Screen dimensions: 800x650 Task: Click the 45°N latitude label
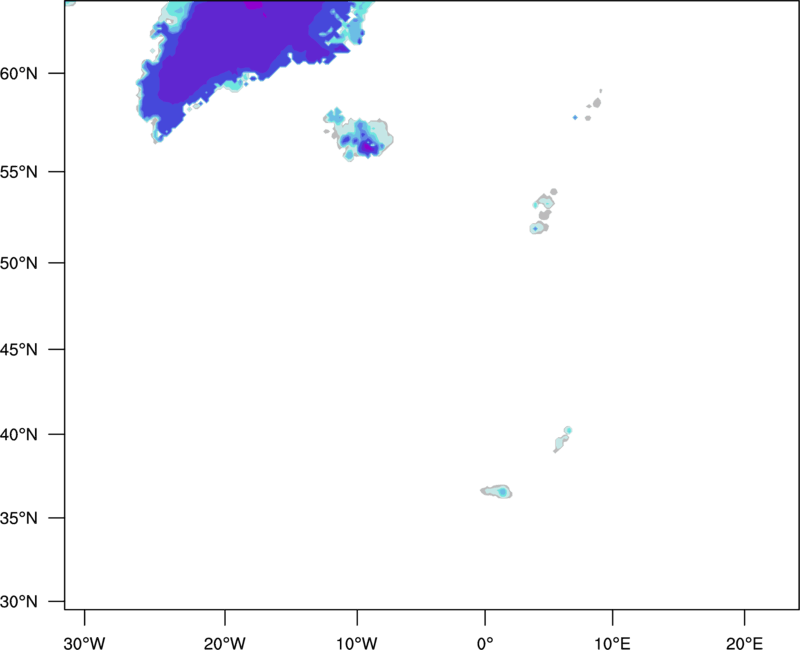(40, 350)
